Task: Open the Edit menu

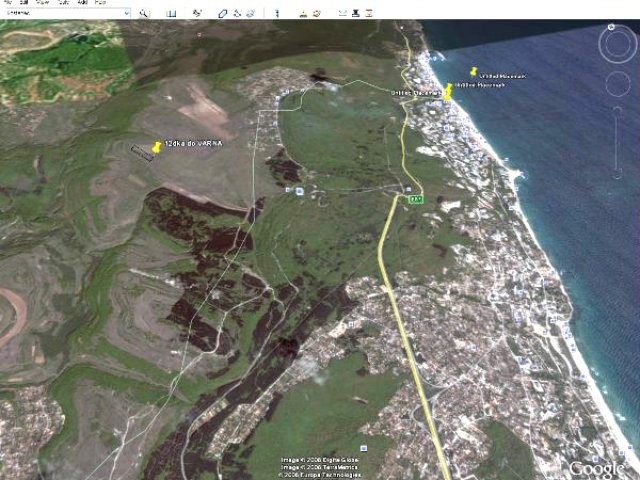Action: pos(25,2)
